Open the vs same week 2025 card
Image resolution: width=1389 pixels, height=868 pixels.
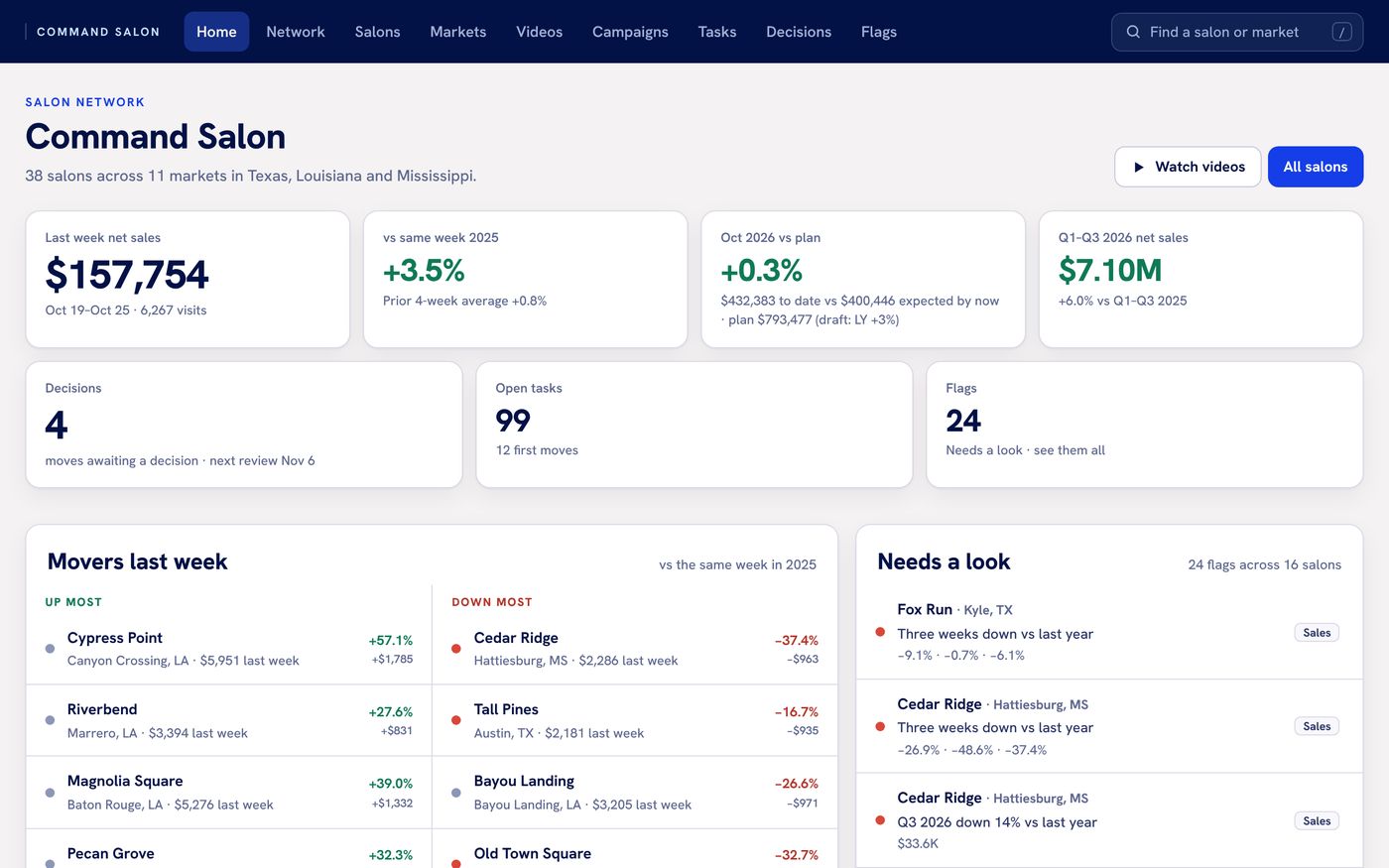tap(526, 279)
